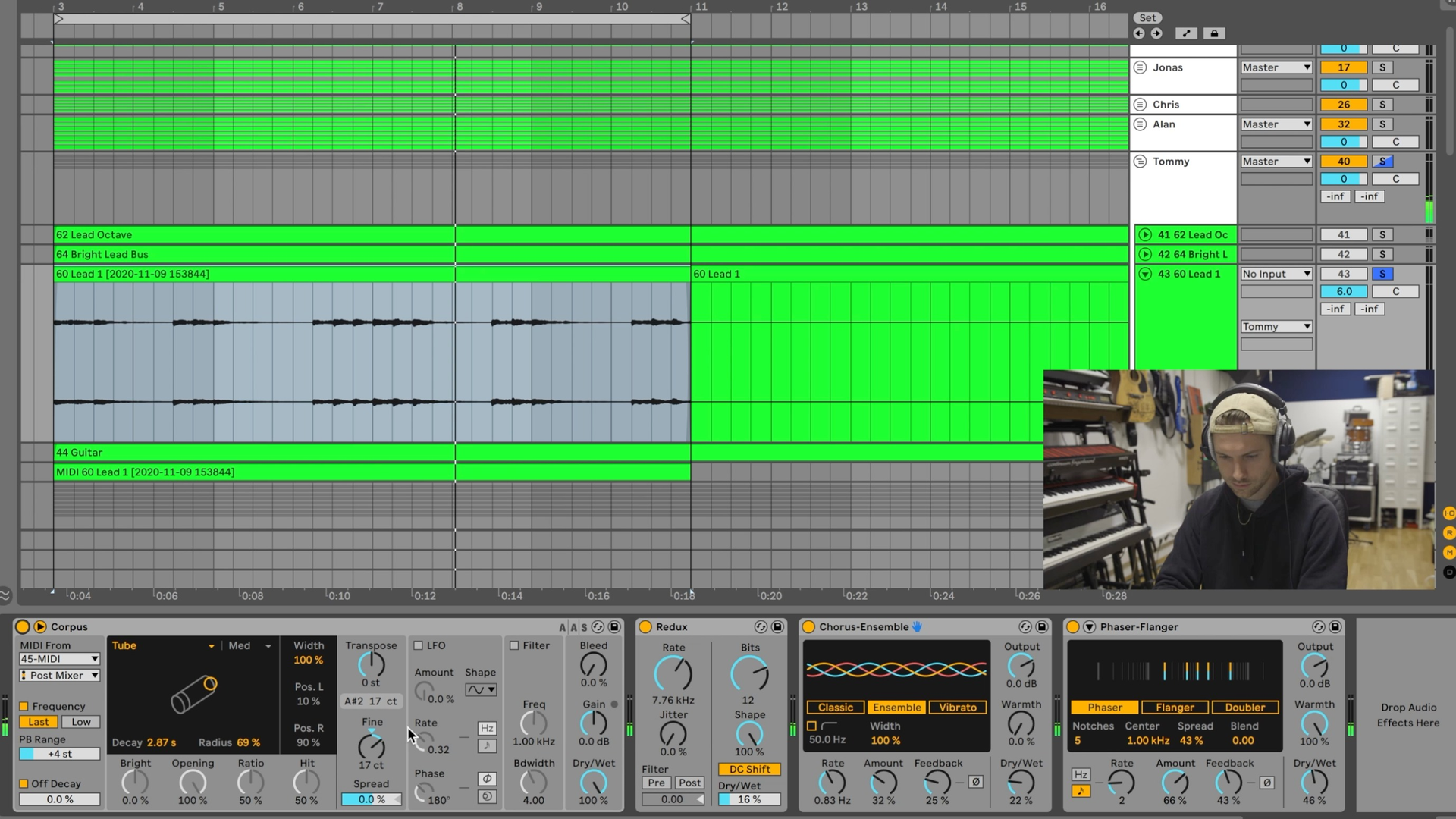Select the Low note priority button

[x=81, y=723]
